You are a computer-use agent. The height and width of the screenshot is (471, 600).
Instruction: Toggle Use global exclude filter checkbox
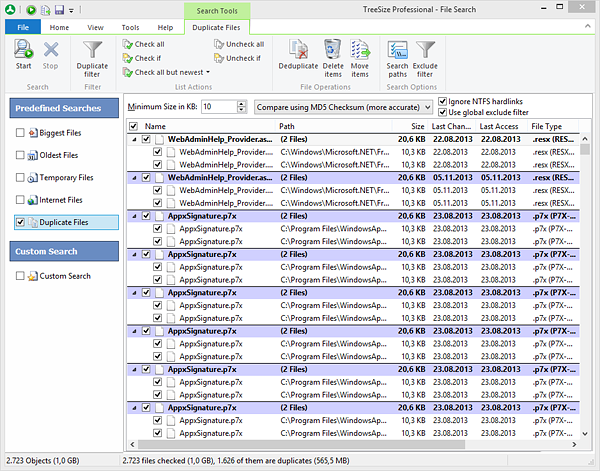pyautogui.click(x=442, y=112)
